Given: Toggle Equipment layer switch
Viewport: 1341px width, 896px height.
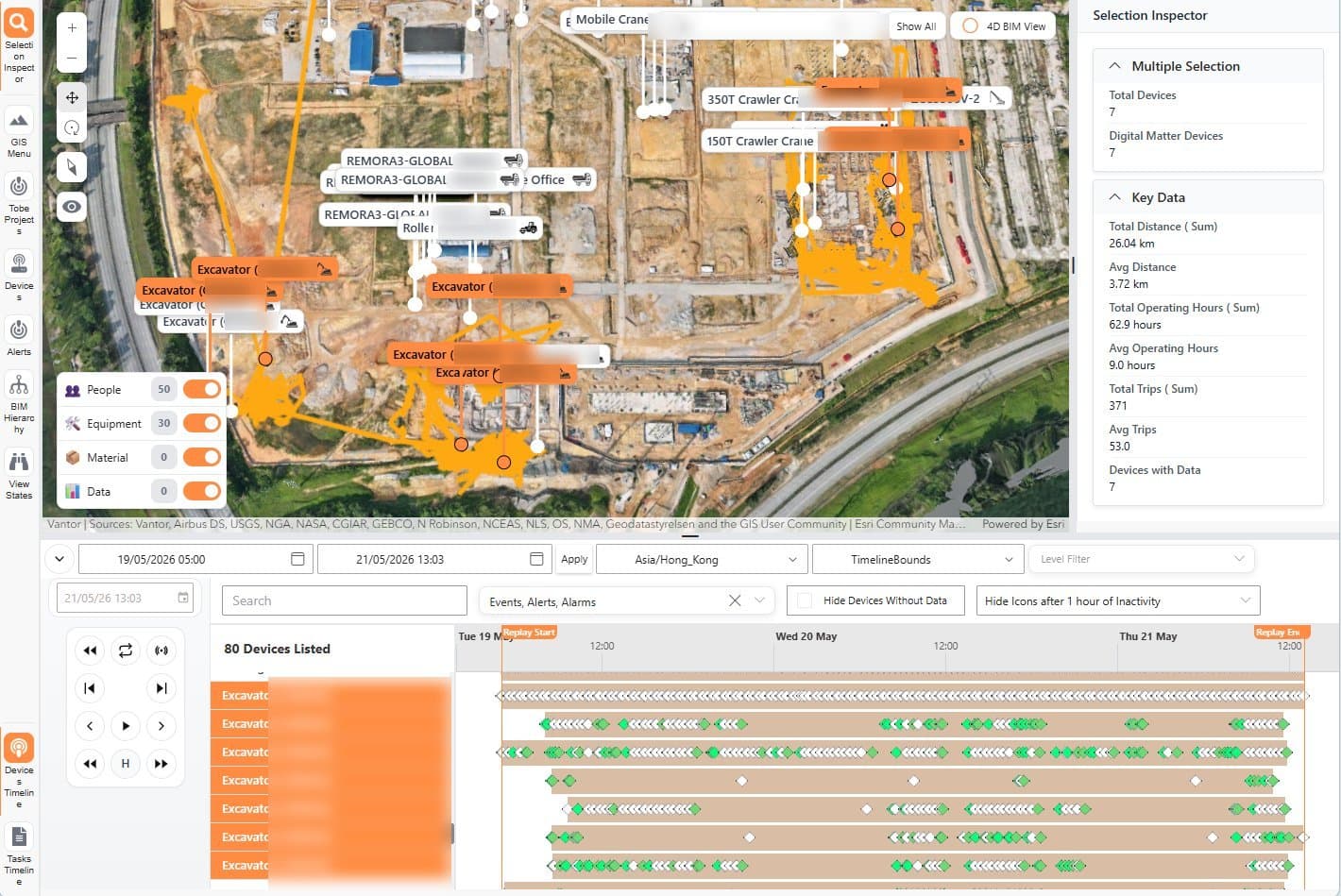Looking at the screenshot, I should [x=201, y=423].
